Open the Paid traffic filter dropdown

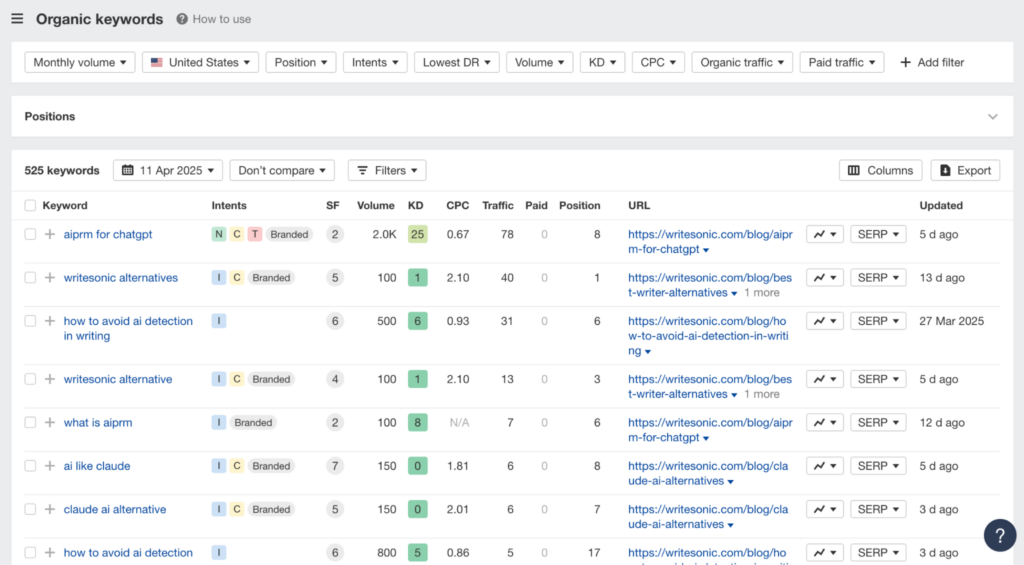[x=842, y=62]
